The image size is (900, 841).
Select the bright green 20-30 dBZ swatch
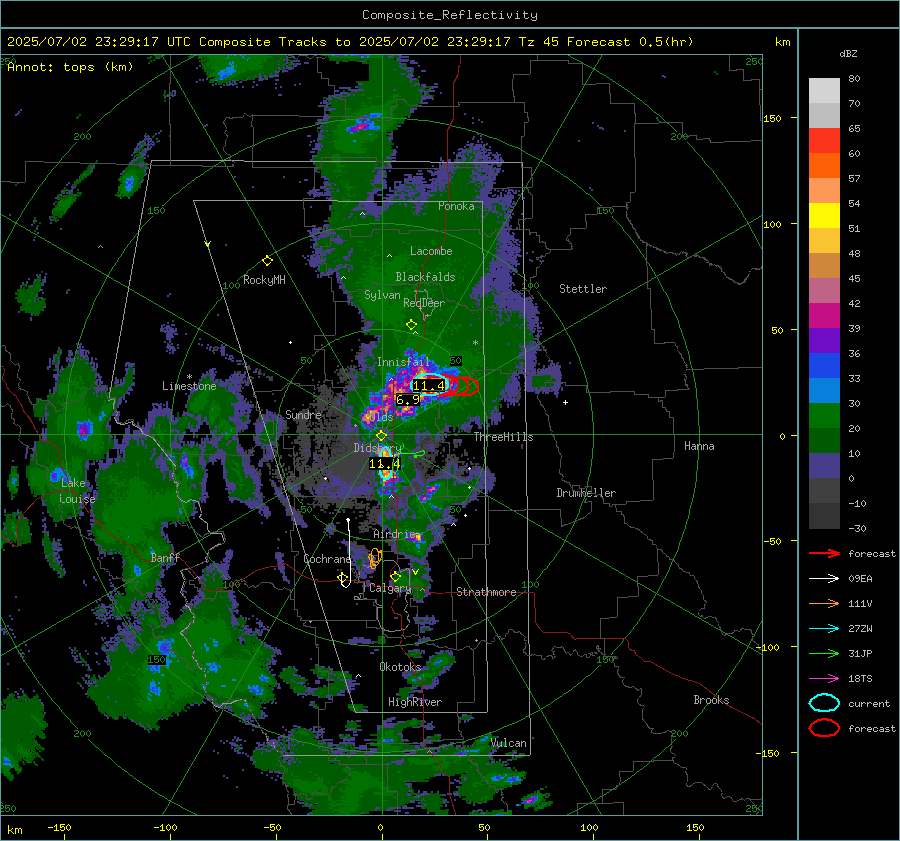824,416
